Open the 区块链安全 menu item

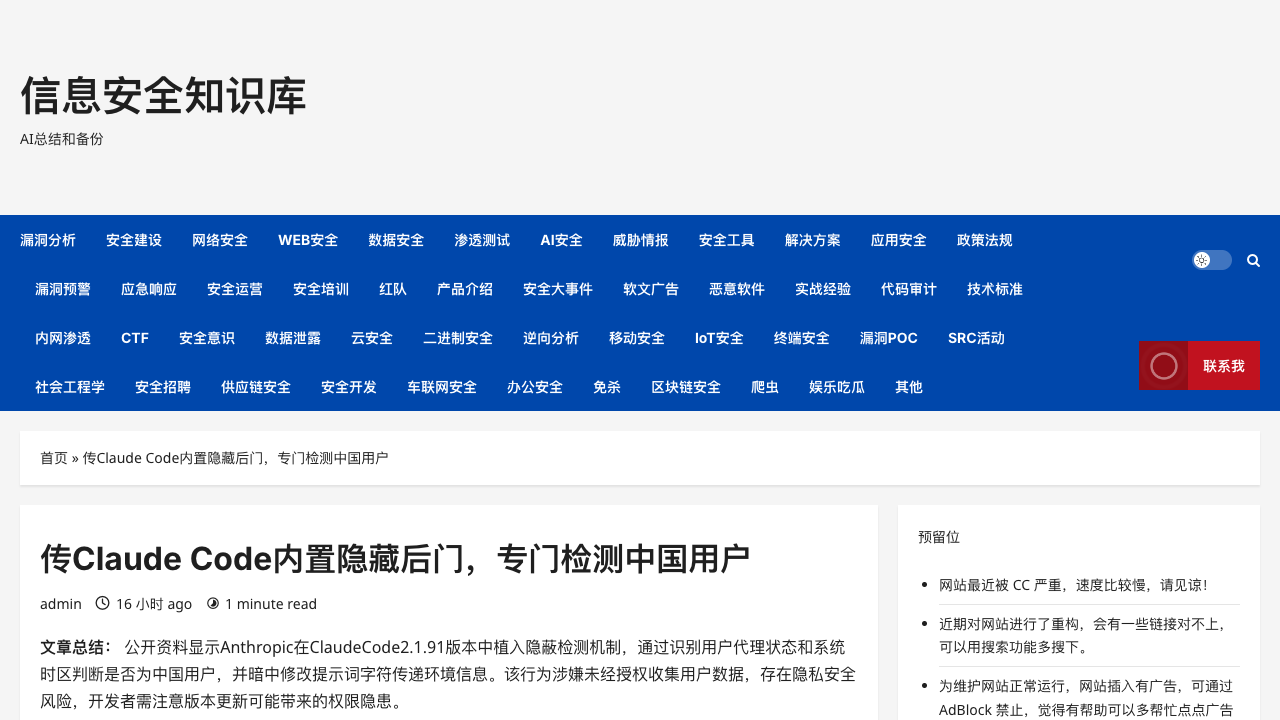point(686,387)
